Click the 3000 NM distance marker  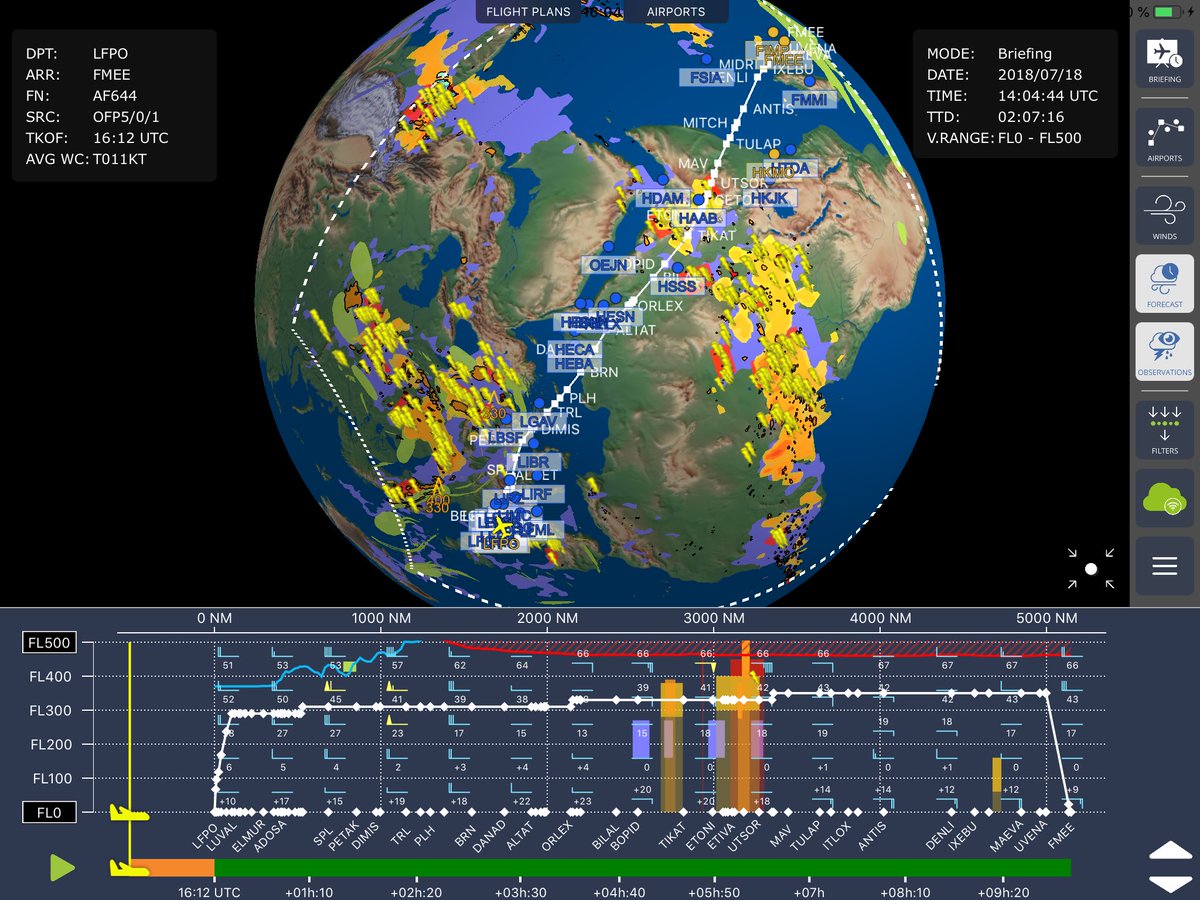[x=714, y=618]
